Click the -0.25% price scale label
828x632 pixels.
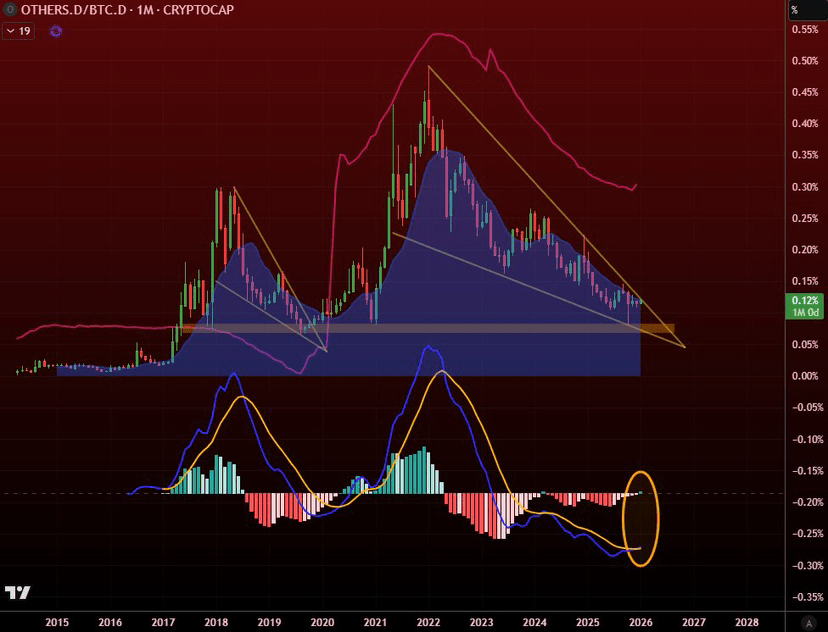807,534
